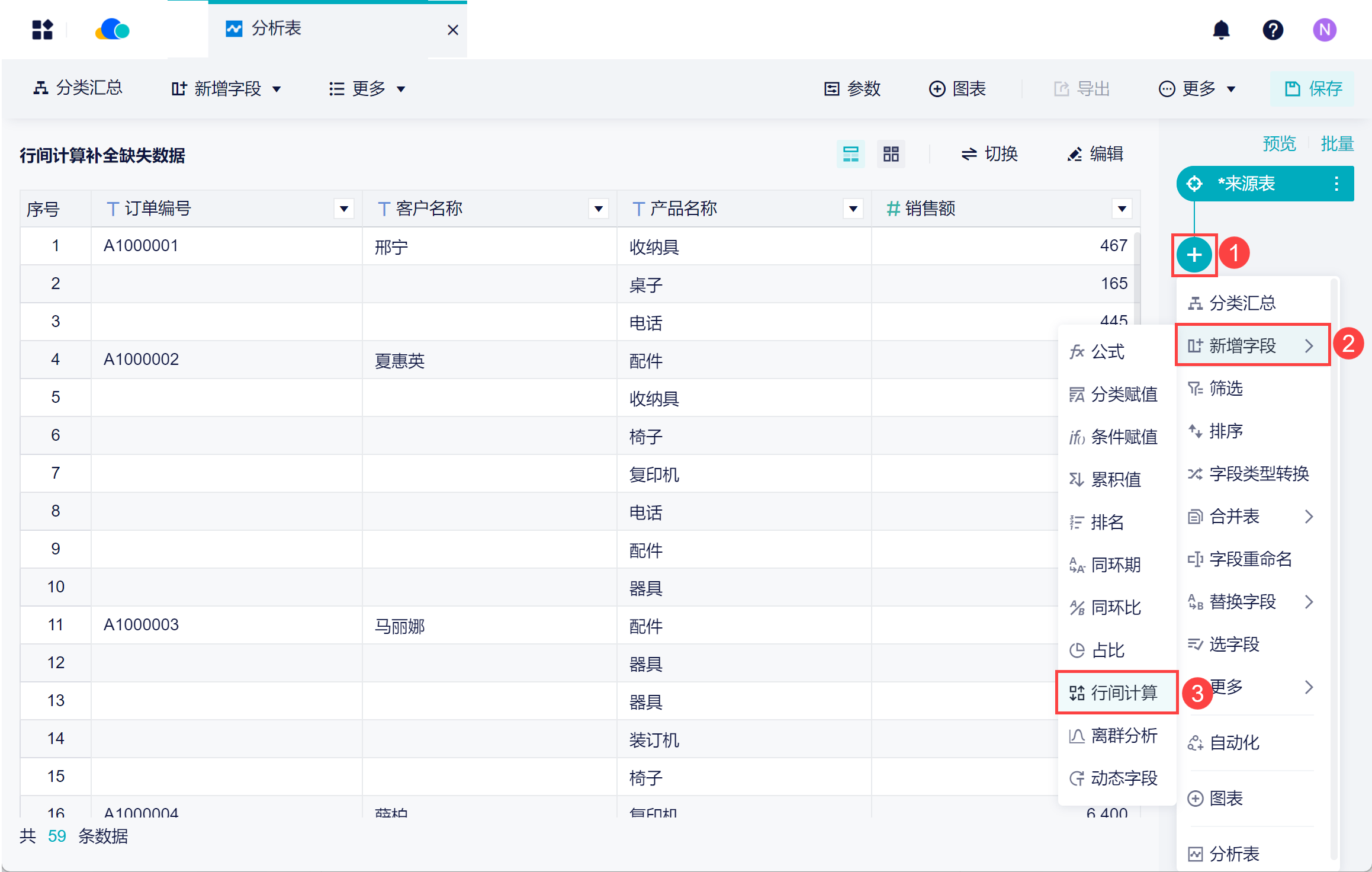Choose 累积值 in the field submenu
Image resolution: width=1372 pixels, height=872 pixels.
point(1116,479)
